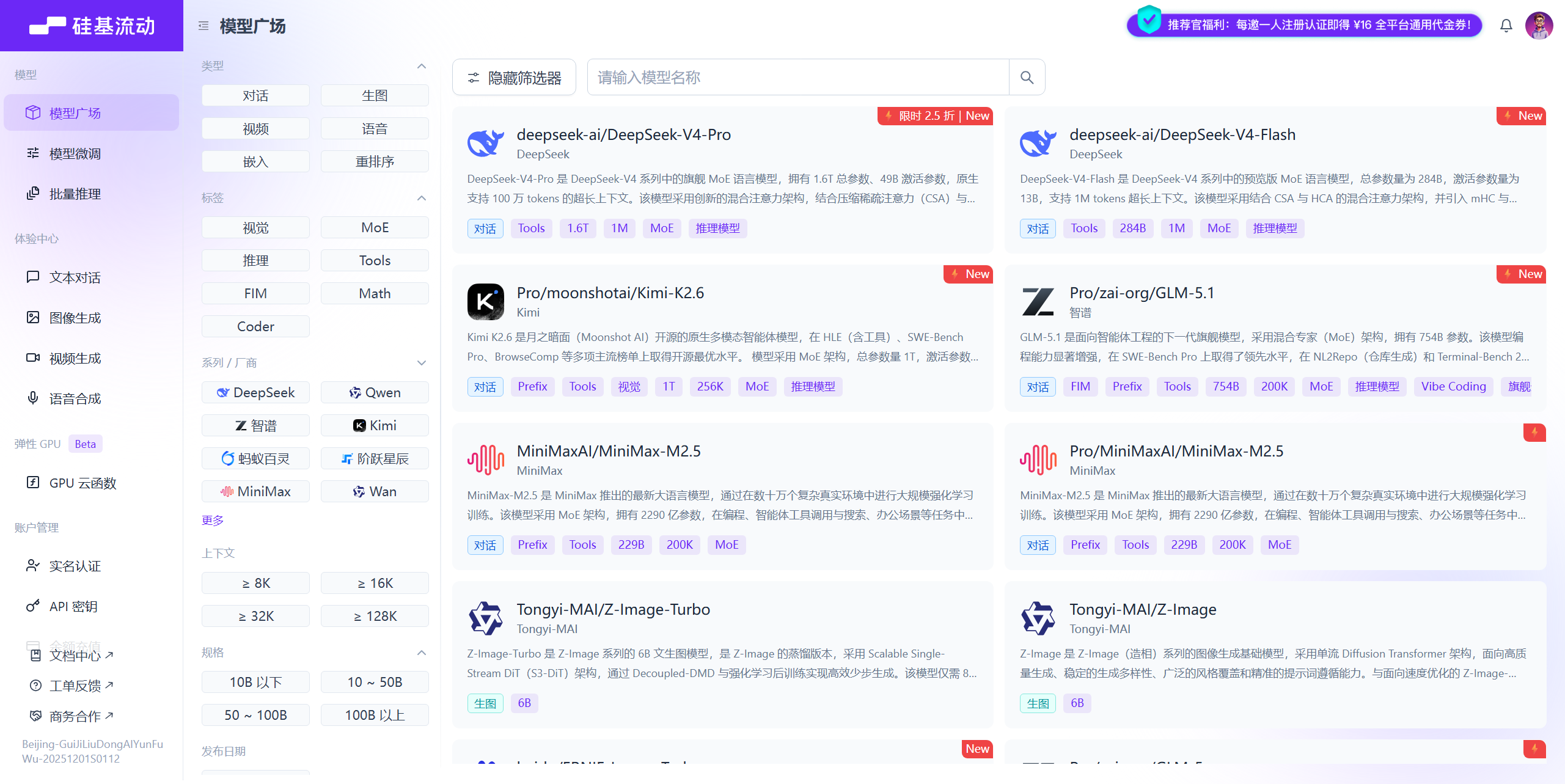Collapse the 类型 filter section
This screenshot has width=1565, height=784.
tap(422, 66)
